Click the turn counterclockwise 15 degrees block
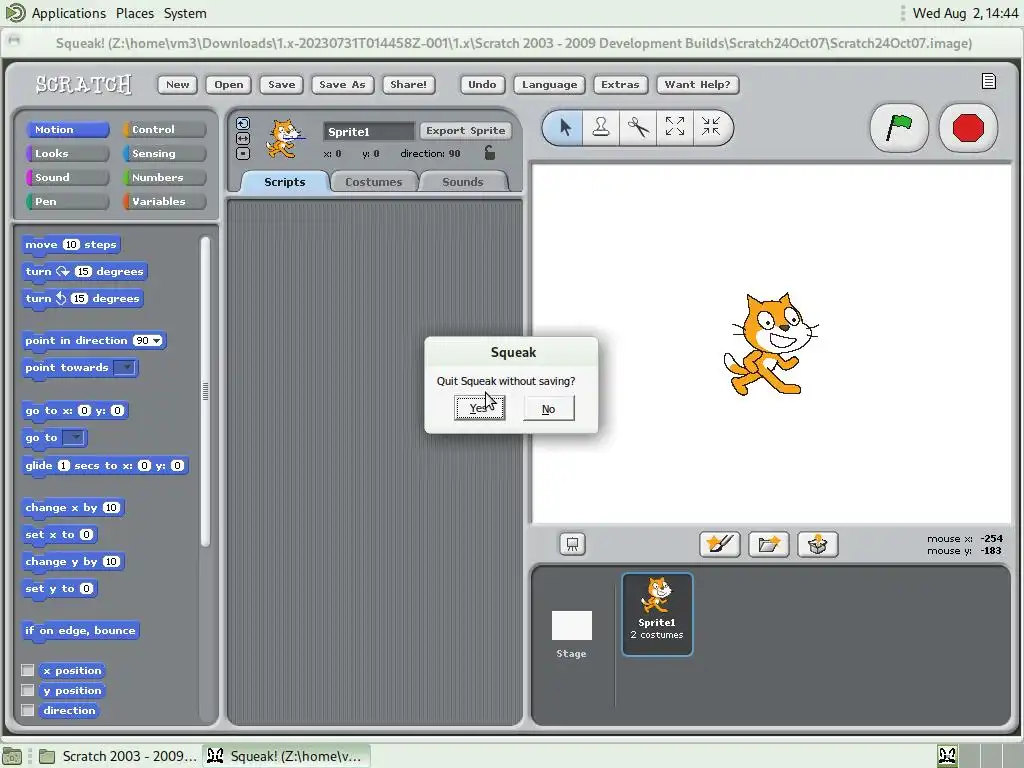The width and height of the screenshot is (1024, 768). (x=82, y=298)
